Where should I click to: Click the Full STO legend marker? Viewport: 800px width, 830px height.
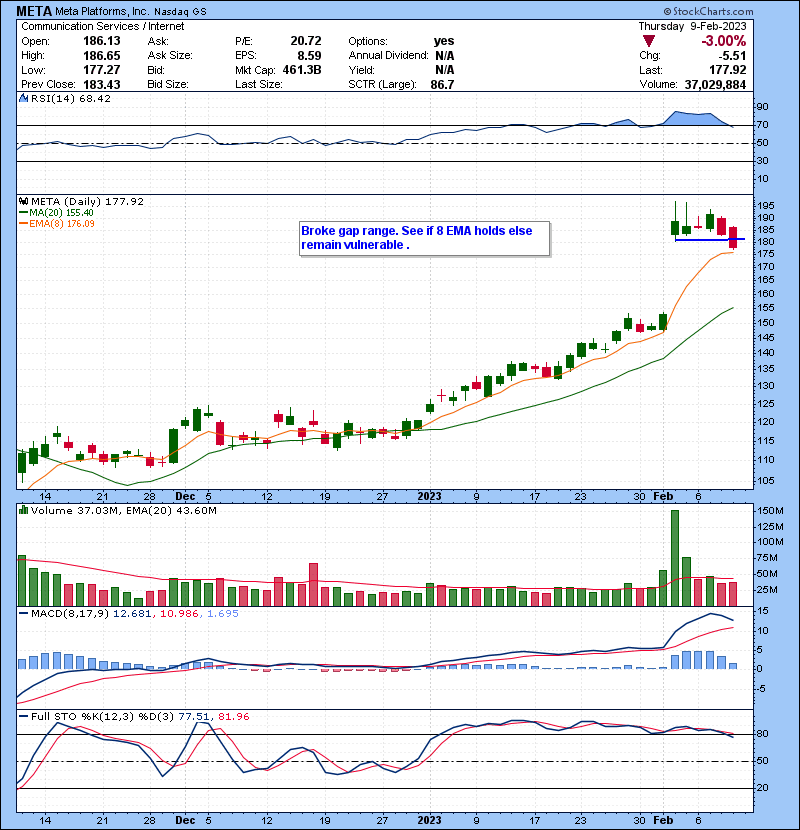(23, 714)
